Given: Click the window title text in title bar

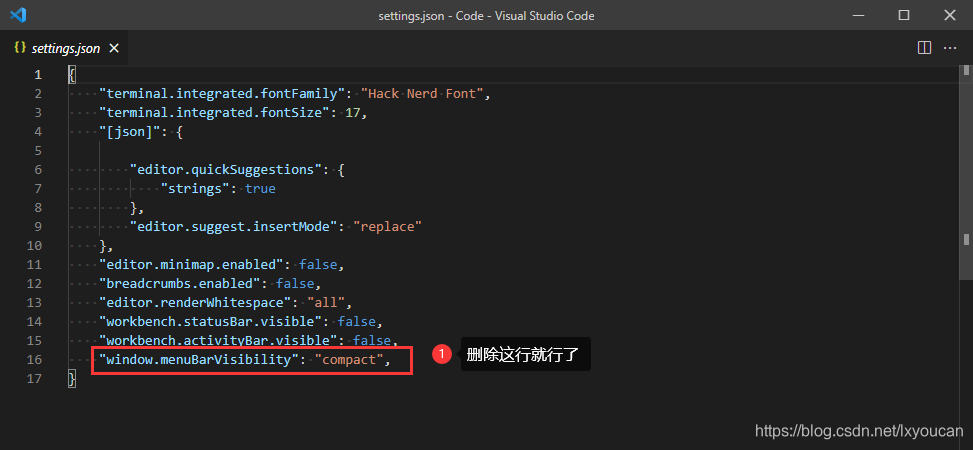Looking at the screenshot, I should click(486, 16).
